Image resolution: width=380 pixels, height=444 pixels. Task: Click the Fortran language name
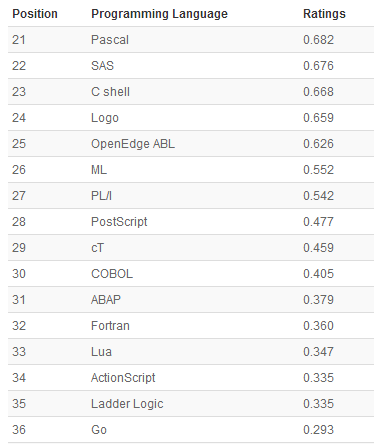[x=110, y=326]
